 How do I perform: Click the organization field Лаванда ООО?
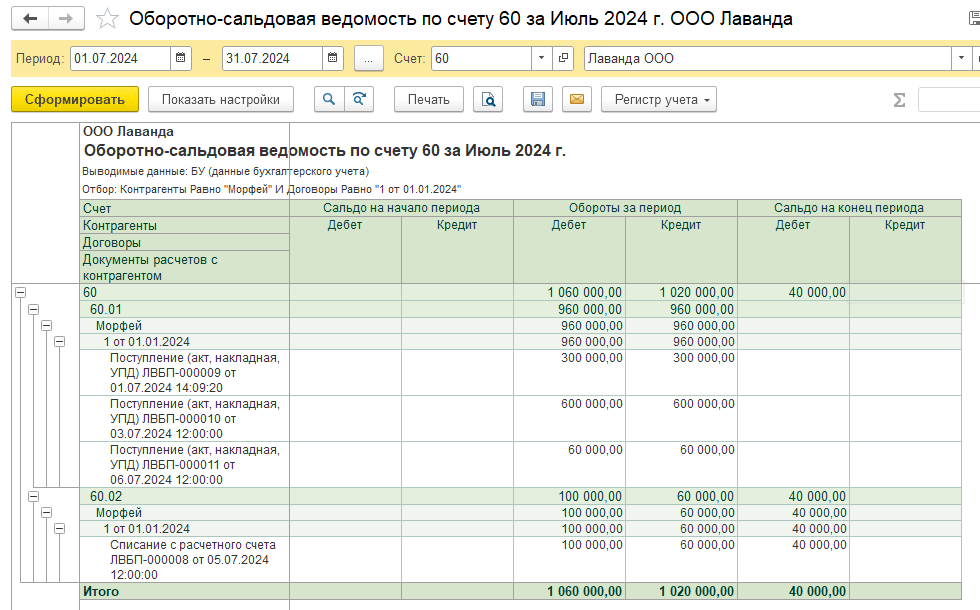[x=768, y=58]
